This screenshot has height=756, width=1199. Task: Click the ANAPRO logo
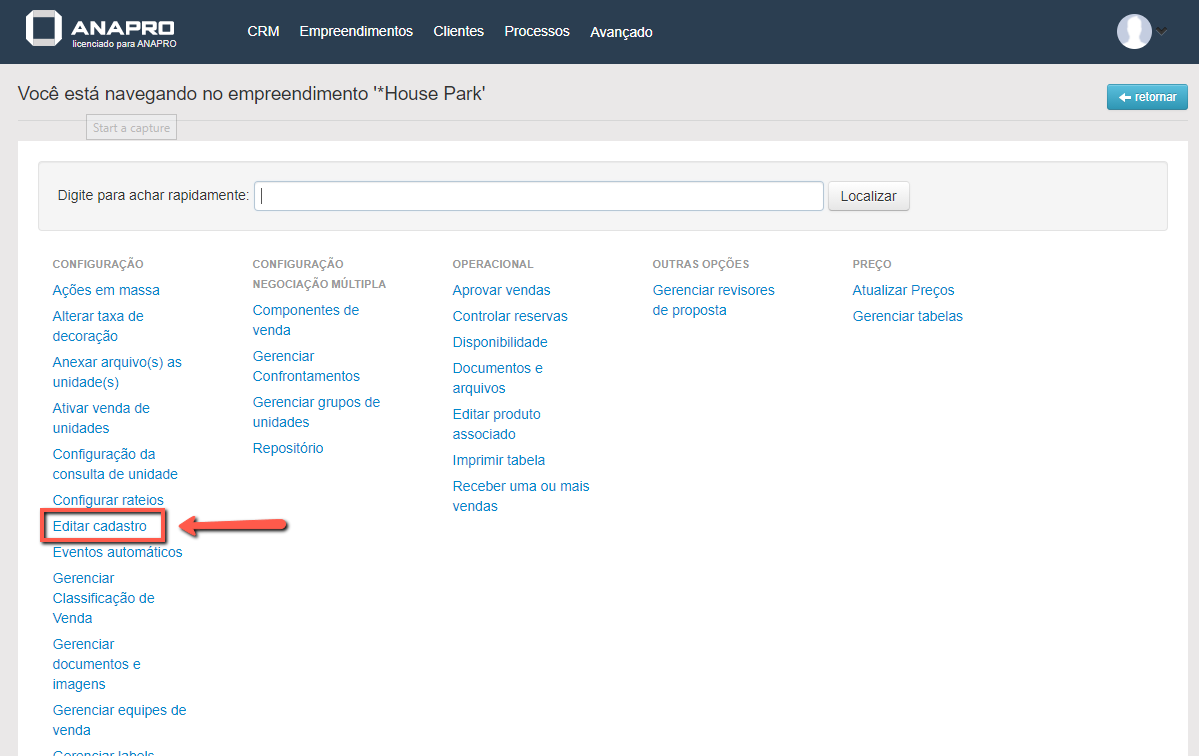[x=102, y=31]
